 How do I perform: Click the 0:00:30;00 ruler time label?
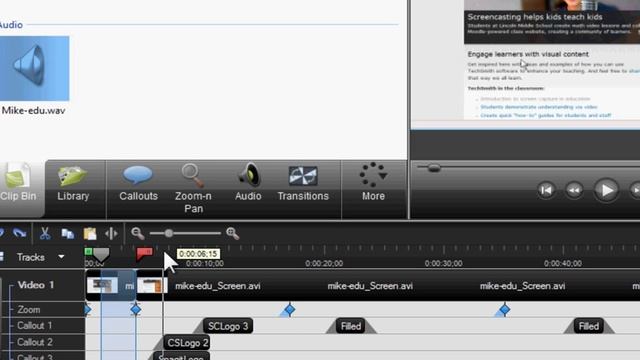pyautogui.click(x=444, y=264)
